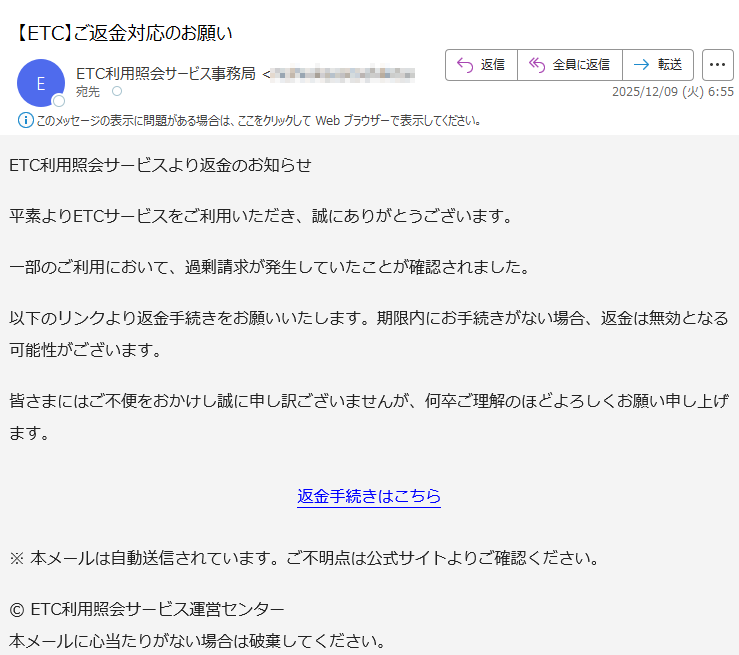Click the blurred sender email address
The width and height of the screenshot is (739, 655).
pos(342,73)
